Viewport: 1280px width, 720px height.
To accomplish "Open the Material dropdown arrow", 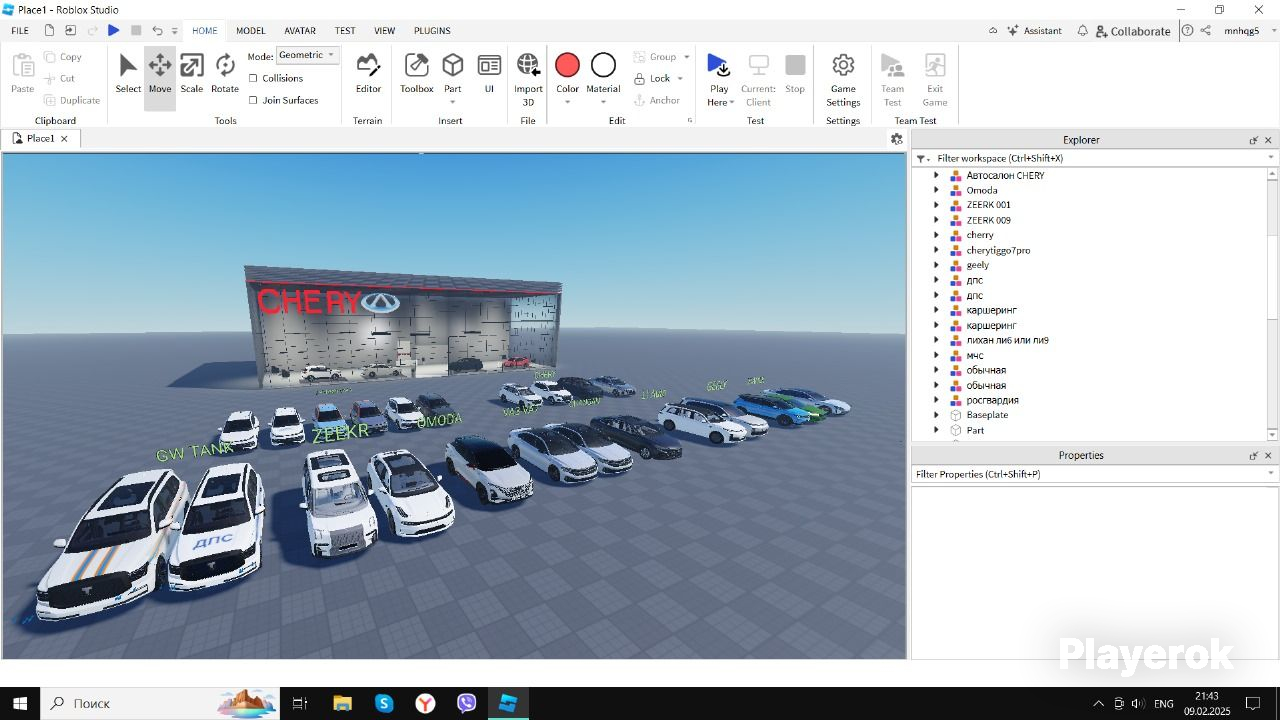I will pyautogui.click(x=603, y=101).
